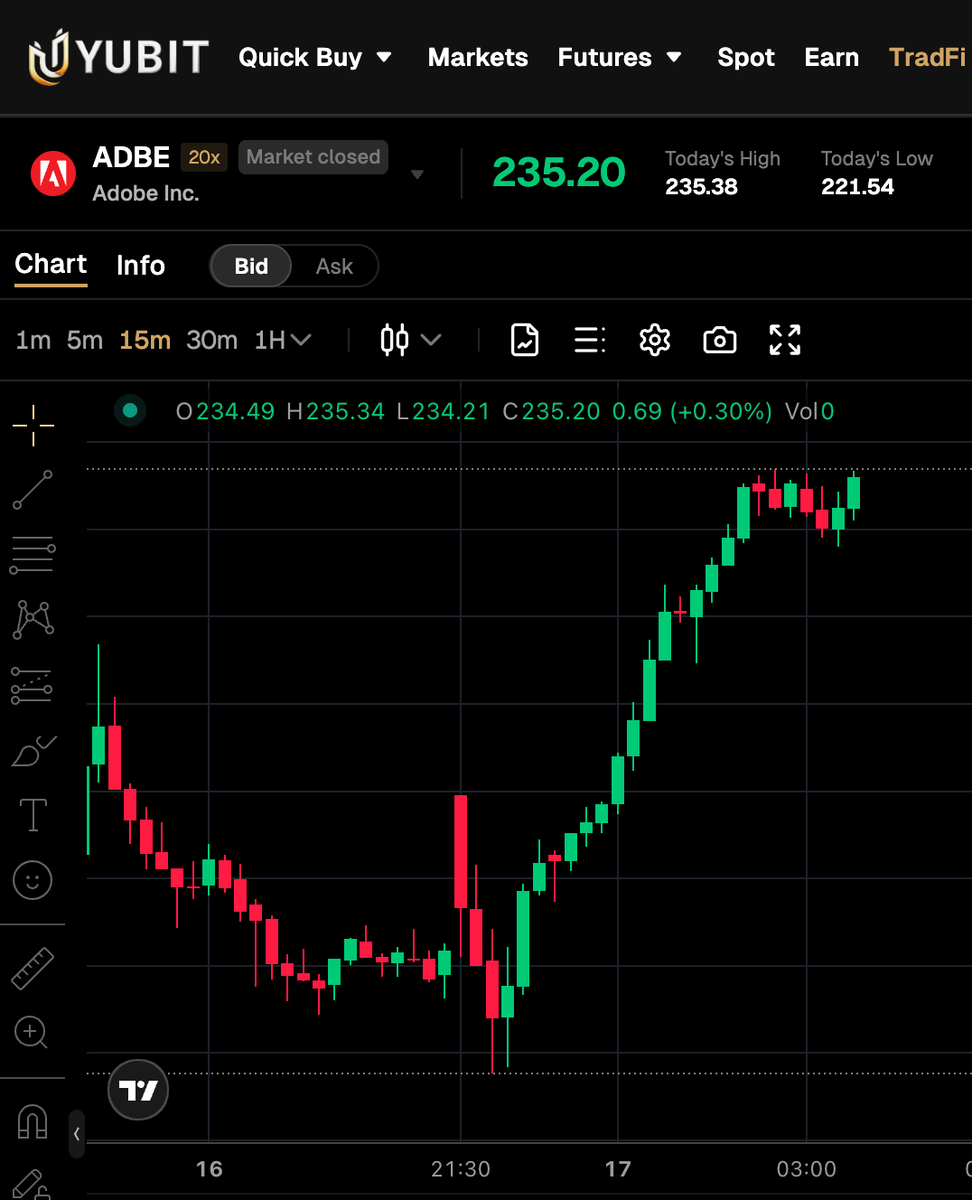The height and width of the screenshot is (1200, 972).
Task: Select the horizontal lines Fibonacci tool
Action: (33, 554)
